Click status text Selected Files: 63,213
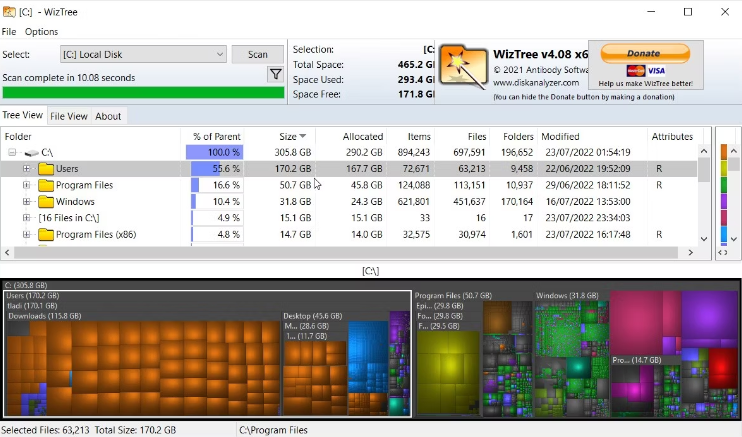 [x=45, y=430]
